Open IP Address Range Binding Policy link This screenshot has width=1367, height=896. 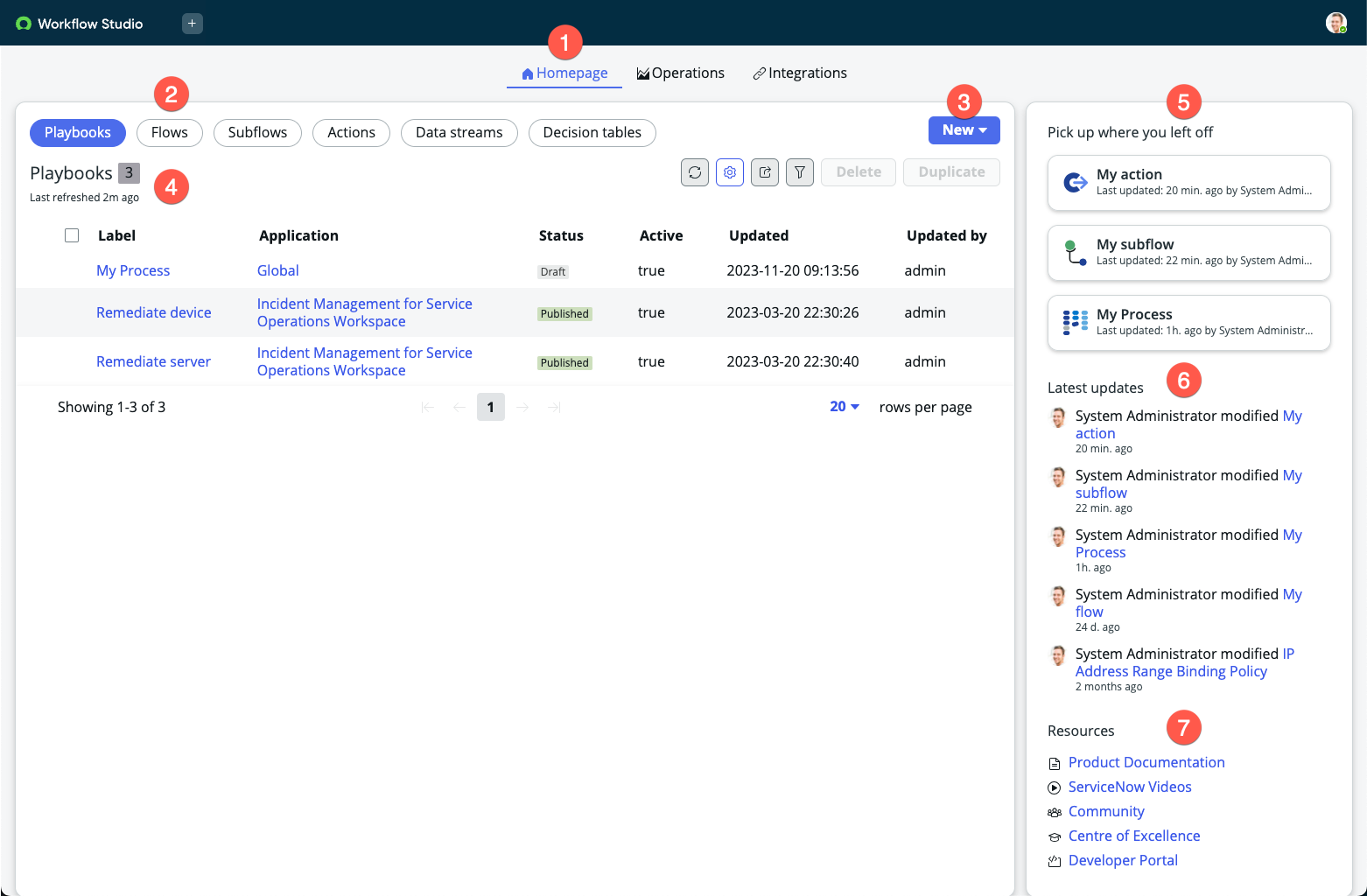(x=1185, y=663)
